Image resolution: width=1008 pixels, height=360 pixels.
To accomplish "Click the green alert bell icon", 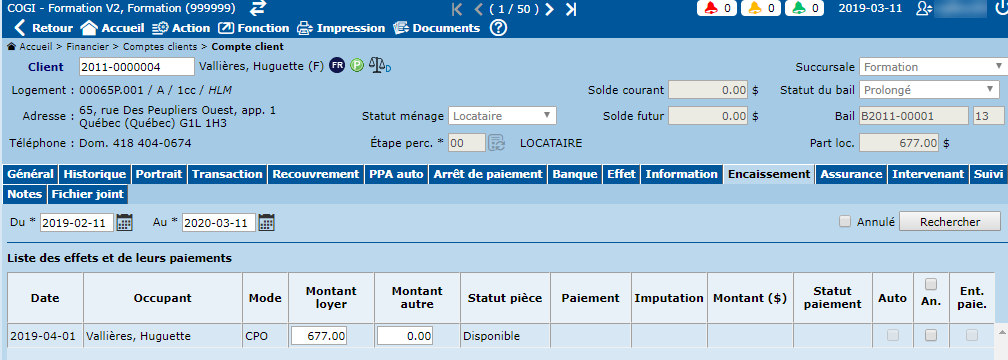I will point(796,8).
